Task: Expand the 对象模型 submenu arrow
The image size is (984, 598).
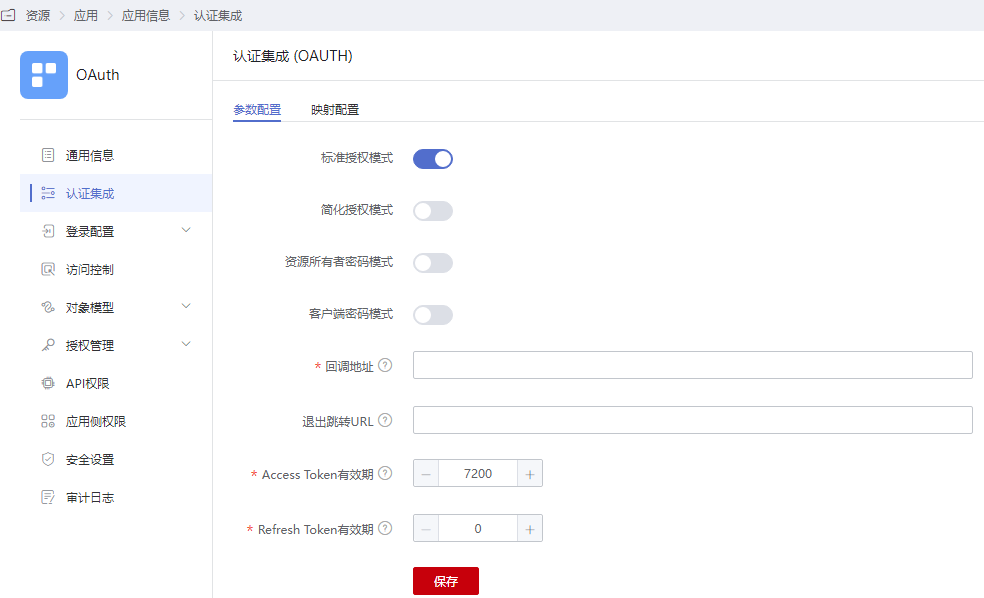Action: [x=186, y=306]
